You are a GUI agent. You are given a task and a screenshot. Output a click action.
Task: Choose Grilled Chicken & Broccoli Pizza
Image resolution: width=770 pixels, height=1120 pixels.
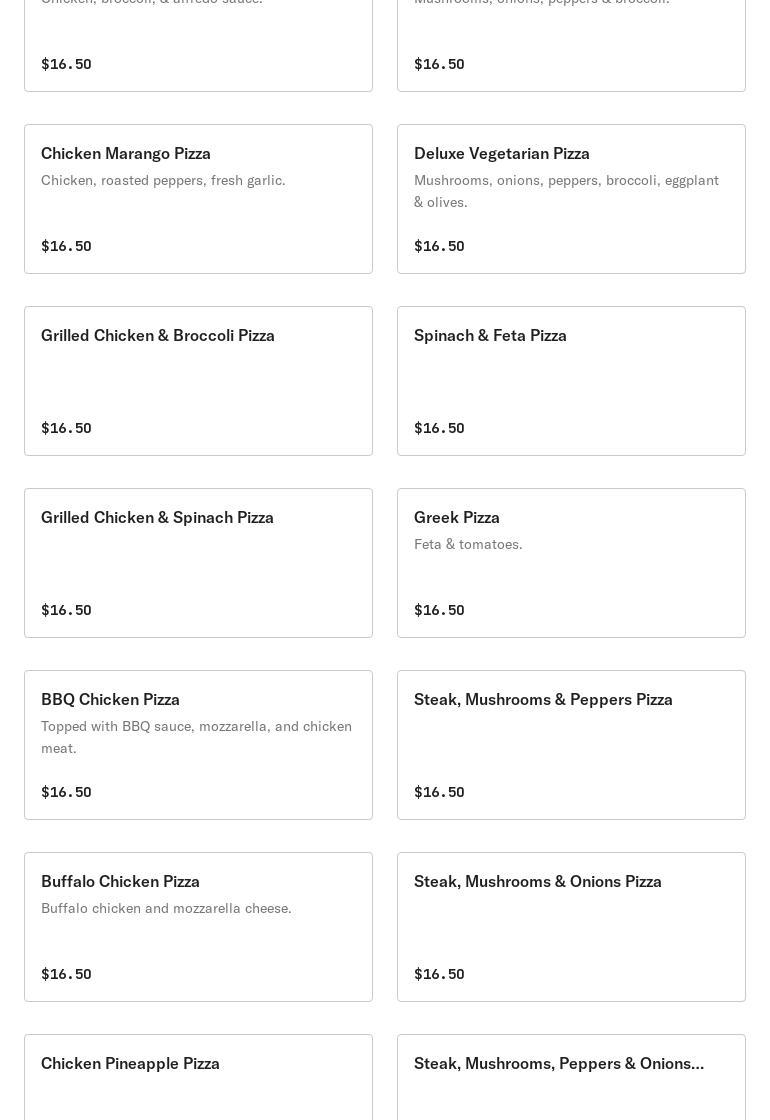(x=158, y=336)
